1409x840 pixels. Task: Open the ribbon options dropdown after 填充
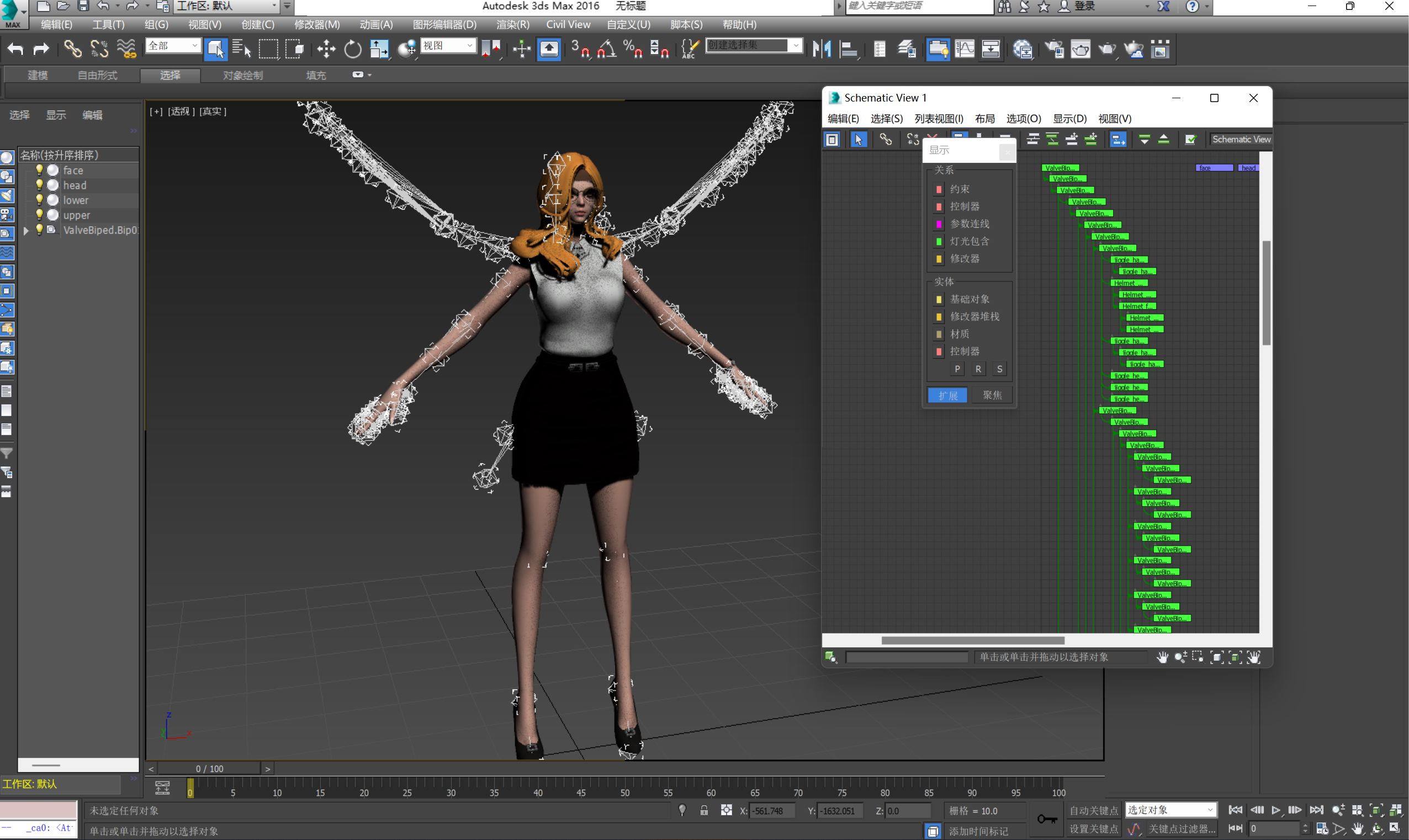(361, 75)
